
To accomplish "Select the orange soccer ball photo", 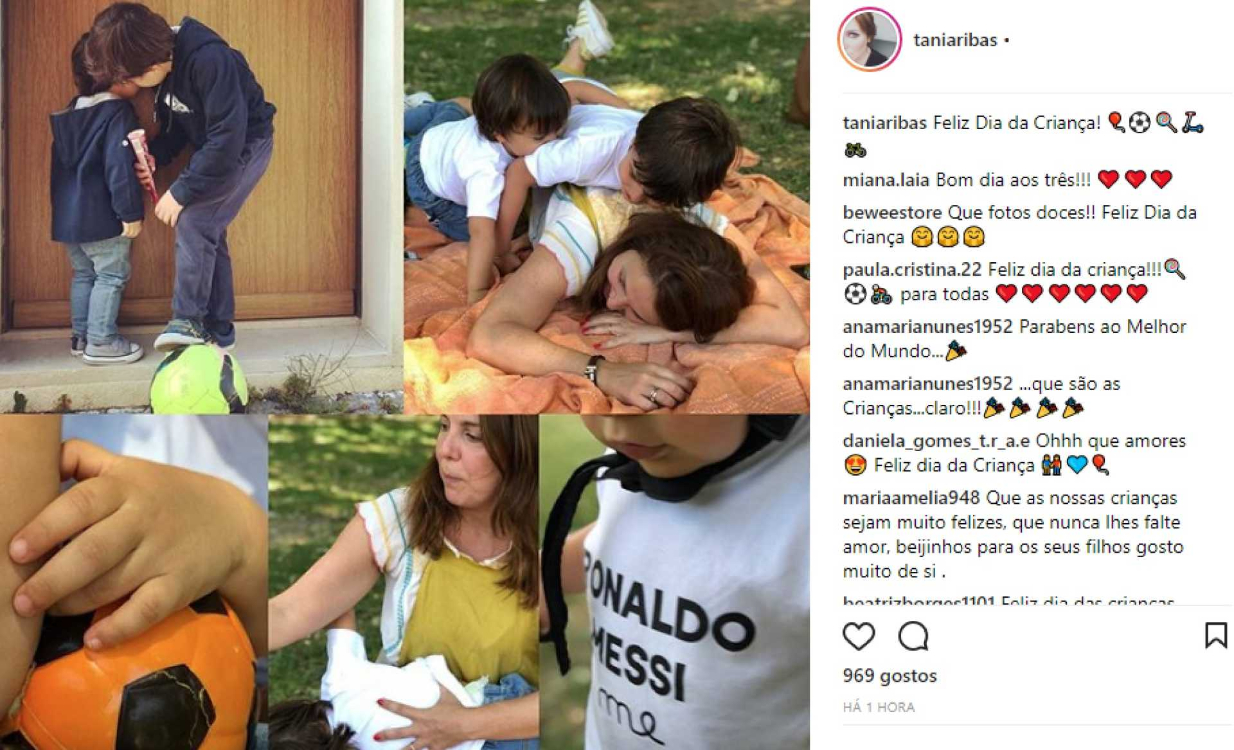I will point(133,583).
